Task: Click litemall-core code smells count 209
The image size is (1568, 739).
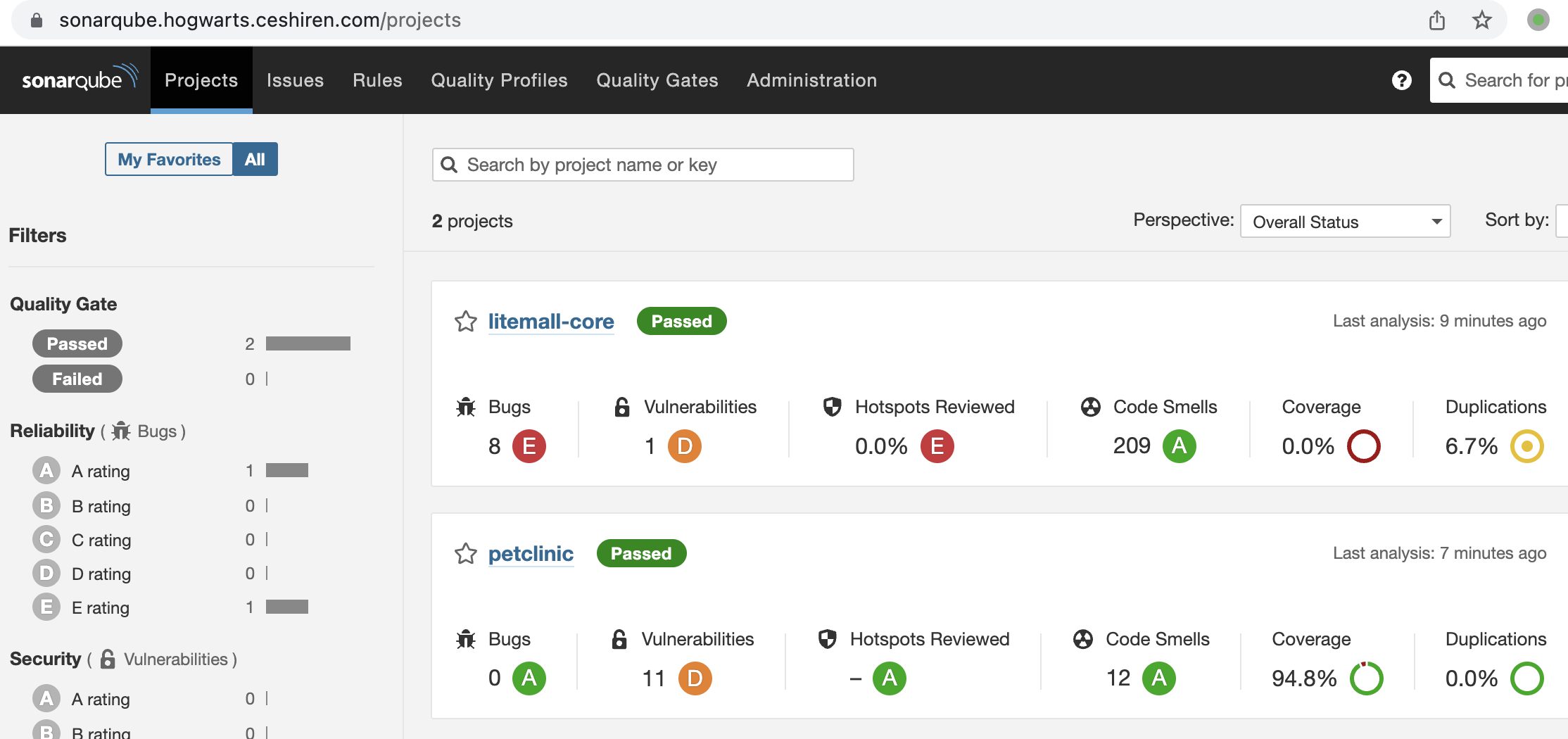Action: [1132, 446]
